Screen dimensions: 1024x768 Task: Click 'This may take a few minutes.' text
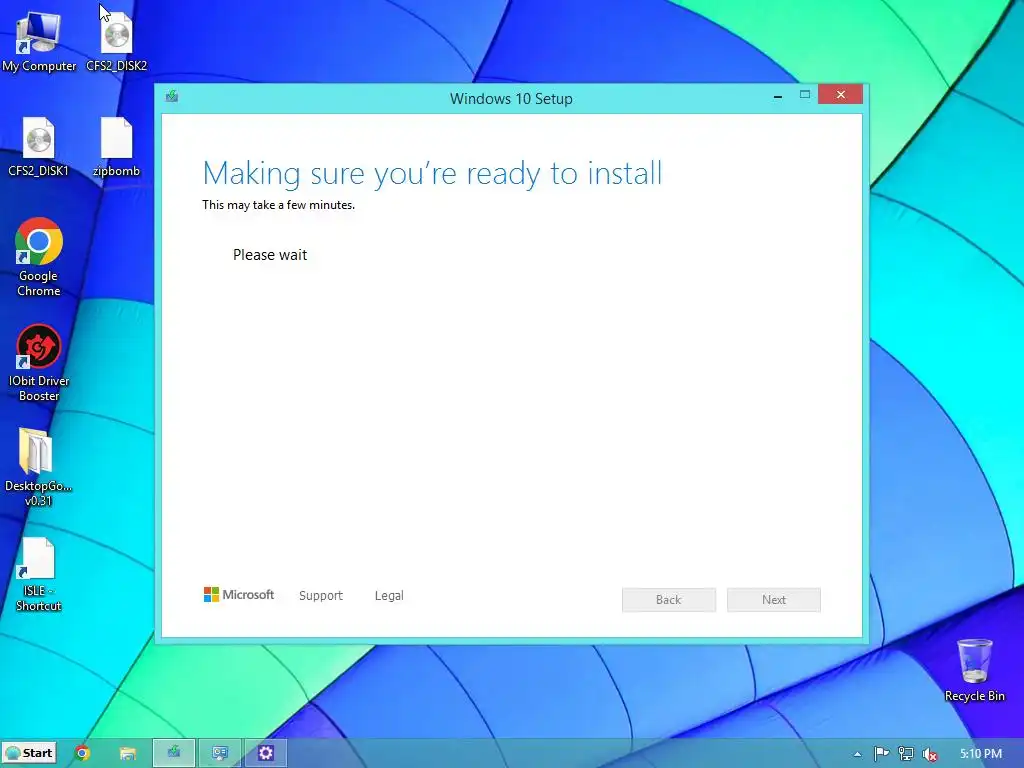278,205
